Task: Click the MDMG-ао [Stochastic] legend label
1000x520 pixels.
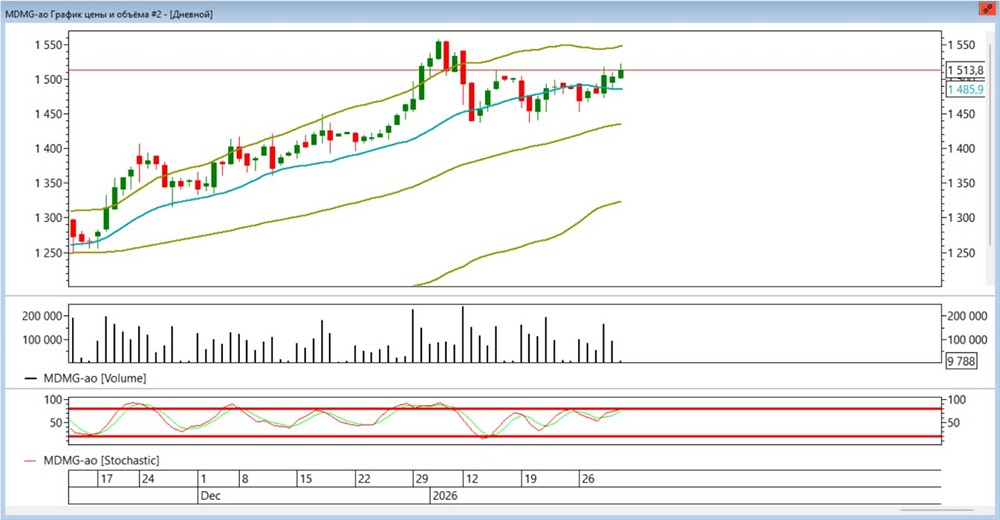Action: click(101, 460)
